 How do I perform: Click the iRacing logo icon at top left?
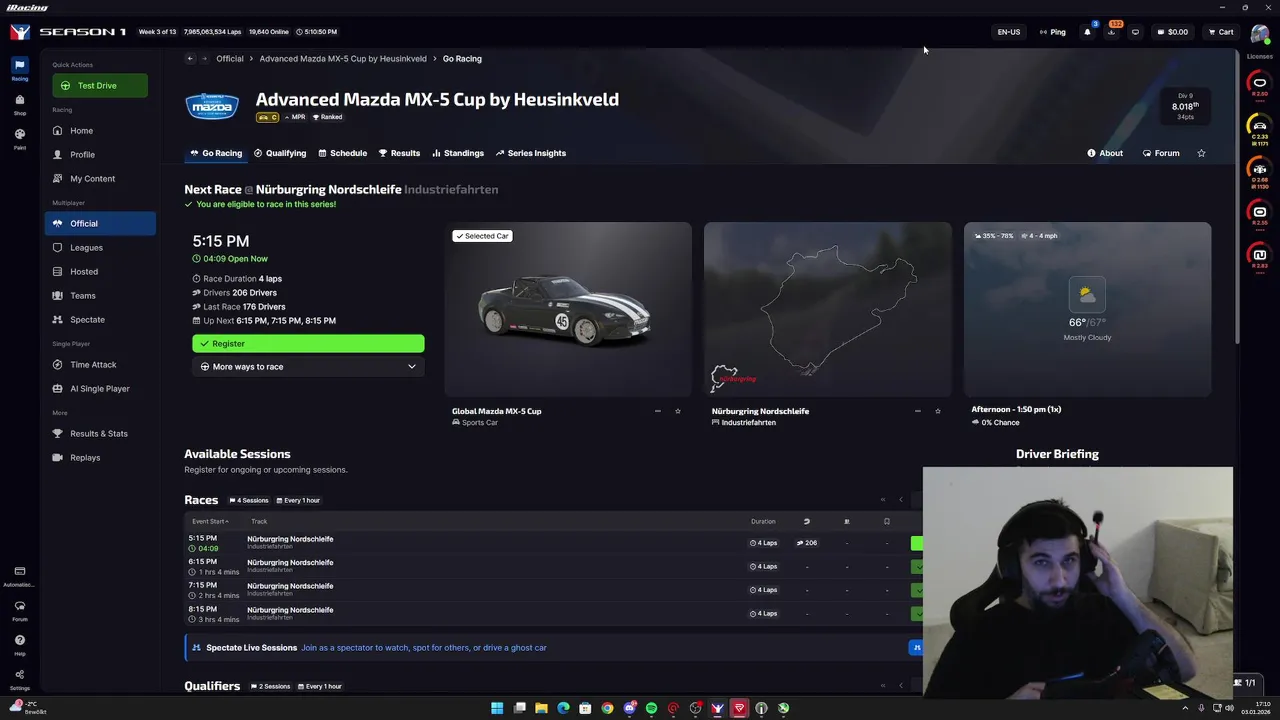coord(19,32)
